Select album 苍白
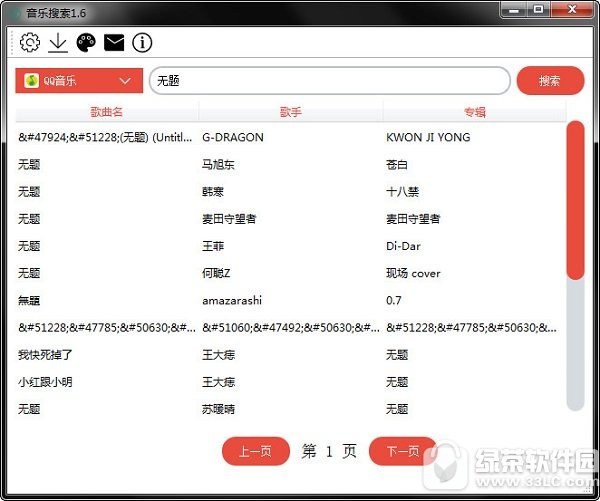 (397, 165)
